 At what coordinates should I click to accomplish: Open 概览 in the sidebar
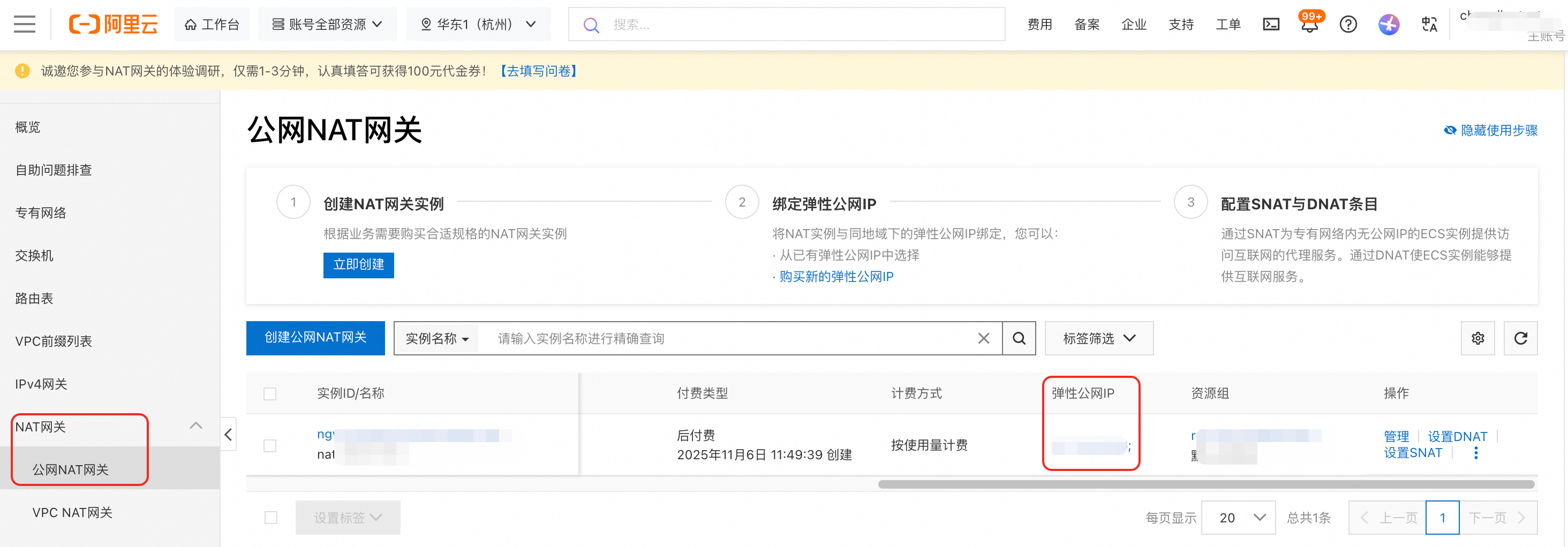(27, 127)
